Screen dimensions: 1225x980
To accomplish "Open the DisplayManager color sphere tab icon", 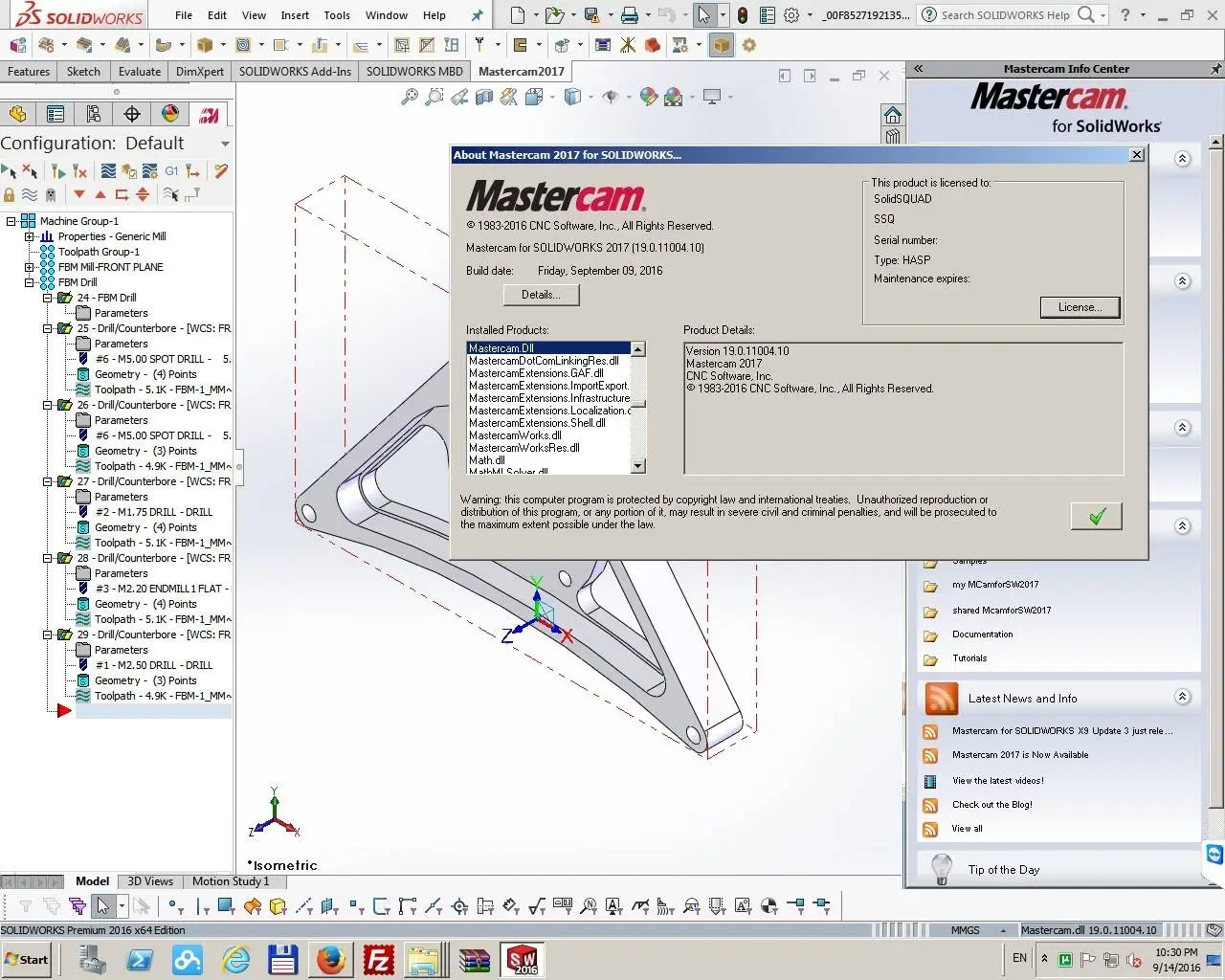I will pyautogui.click(x=170, y=114).
